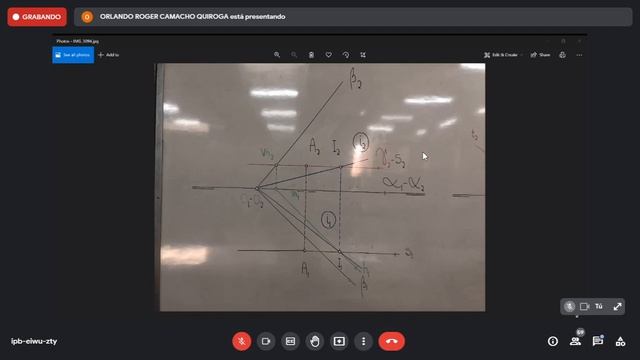Crop the photo
Viewport: 640px width, 360px height.
(363, 55)
